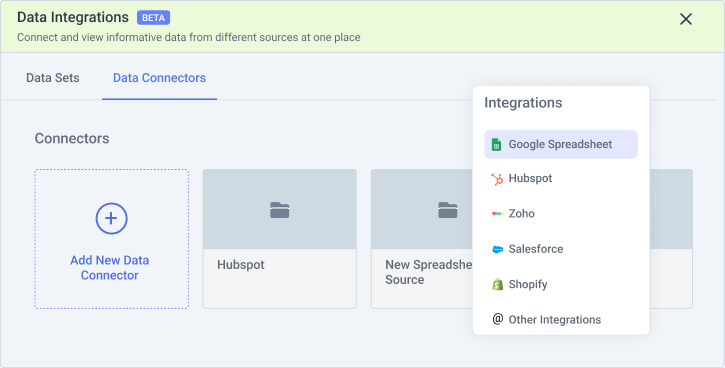
Task: Choose Google Spreadsheet from Integrations menu
Action: 561,144
